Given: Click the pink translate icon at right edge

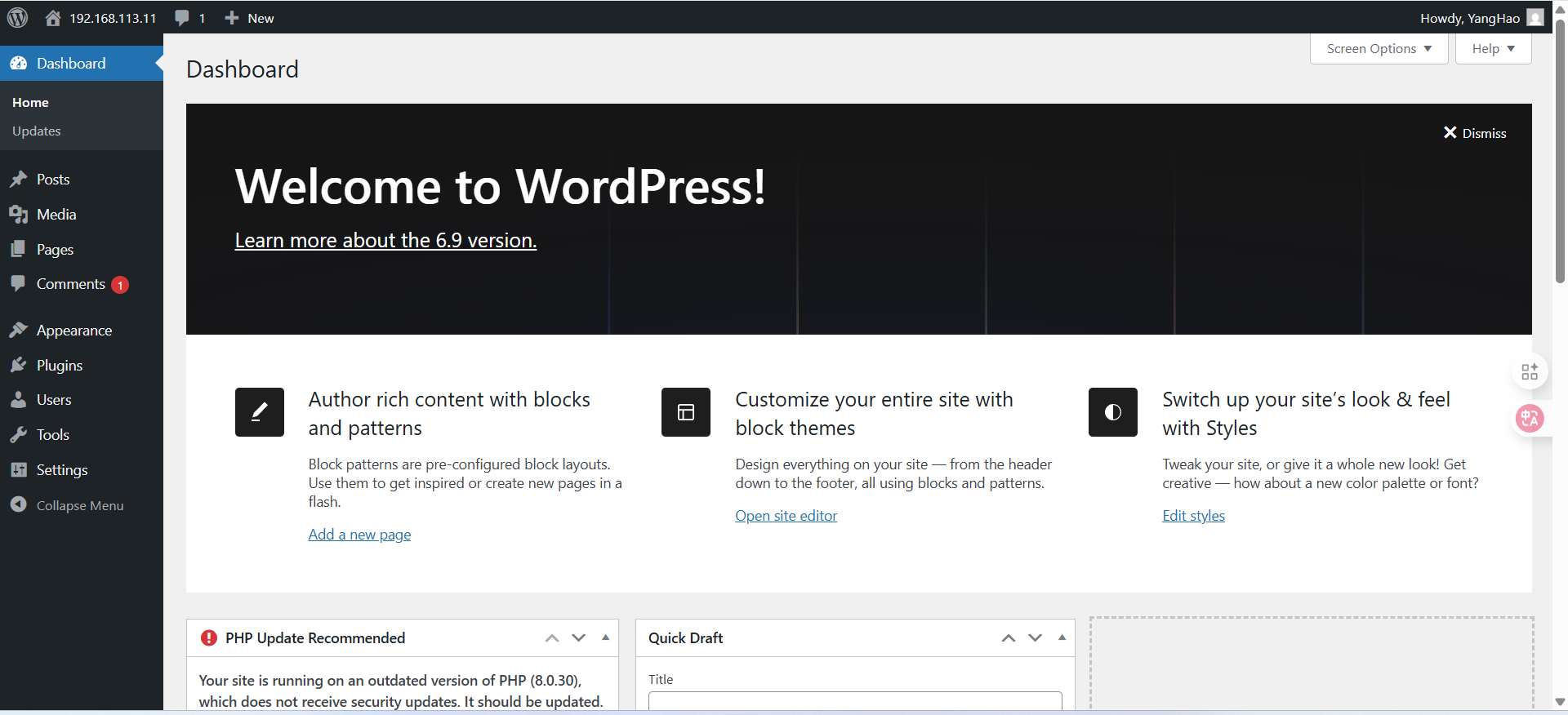Looking at the screenshot, I should (x=1530, y=419).
